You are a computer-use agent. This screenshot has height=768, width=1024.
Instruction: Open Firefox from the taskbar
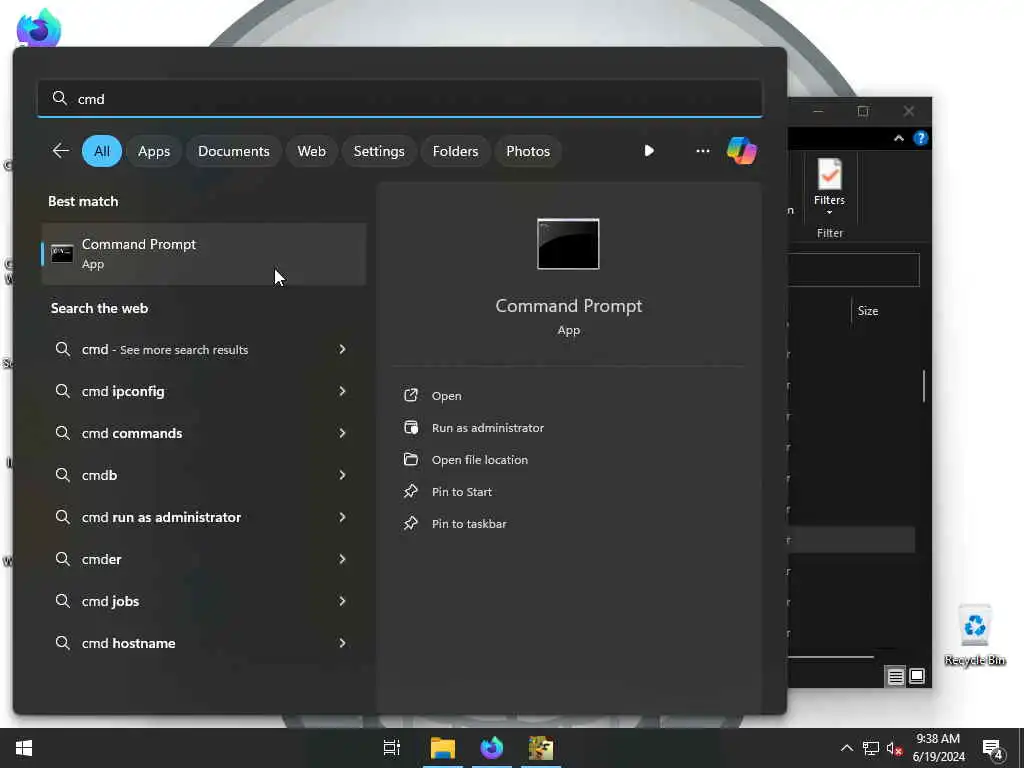pos(492,748)
